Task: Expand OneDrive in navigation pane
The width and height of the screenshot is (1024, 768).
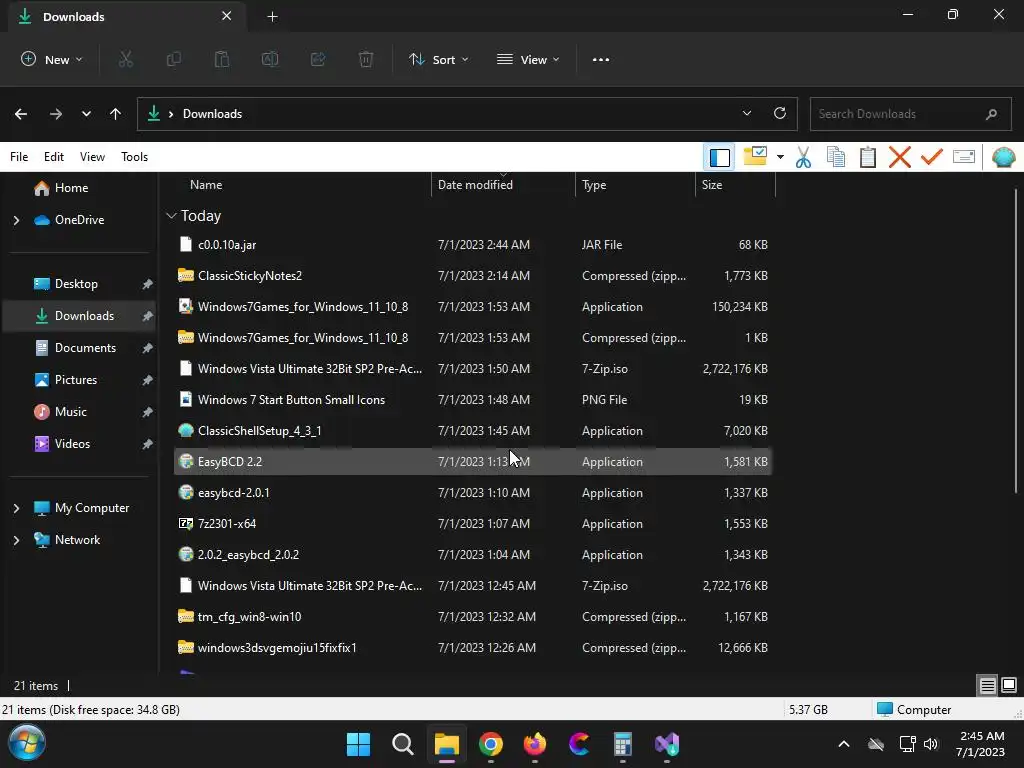Action: 16,220
